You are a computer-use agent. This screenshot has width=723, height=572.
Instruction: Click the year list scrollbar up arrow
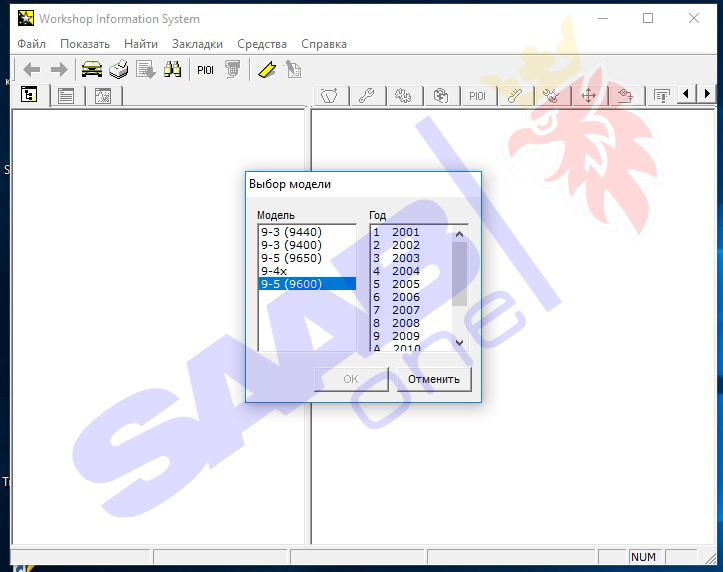(x=460, y=234)
